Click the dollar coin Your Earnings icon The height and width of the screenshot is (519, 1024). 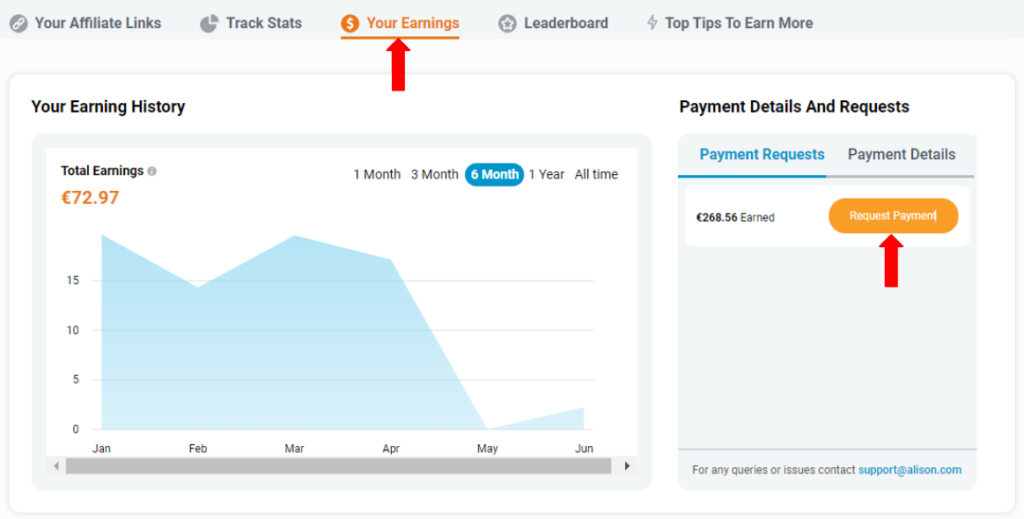tap(350, 23)
